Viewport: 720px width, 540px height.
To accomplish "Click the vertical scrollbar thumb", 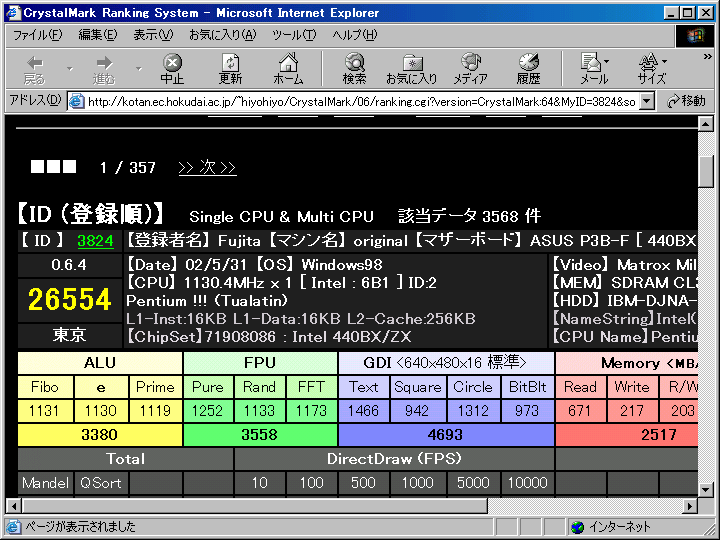I will pyautogui.click(x=705, y=172).
